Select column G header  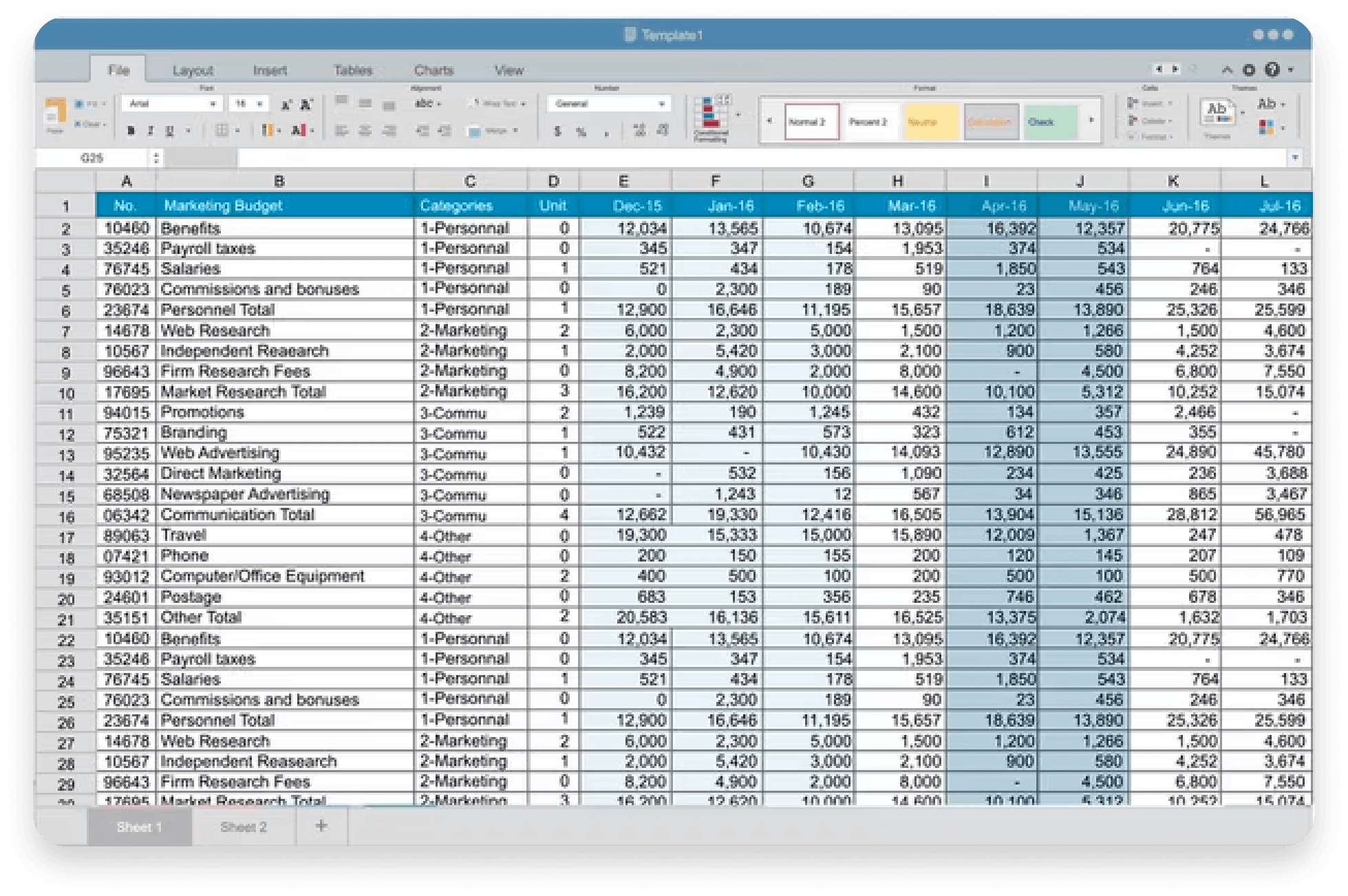[808, 181]
